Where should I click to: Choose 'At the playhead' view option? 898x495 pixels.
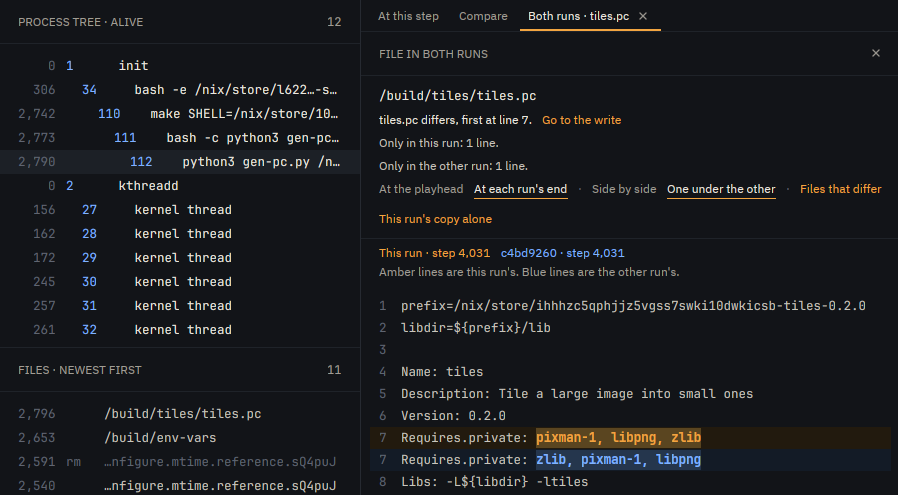tap(421, 189)
